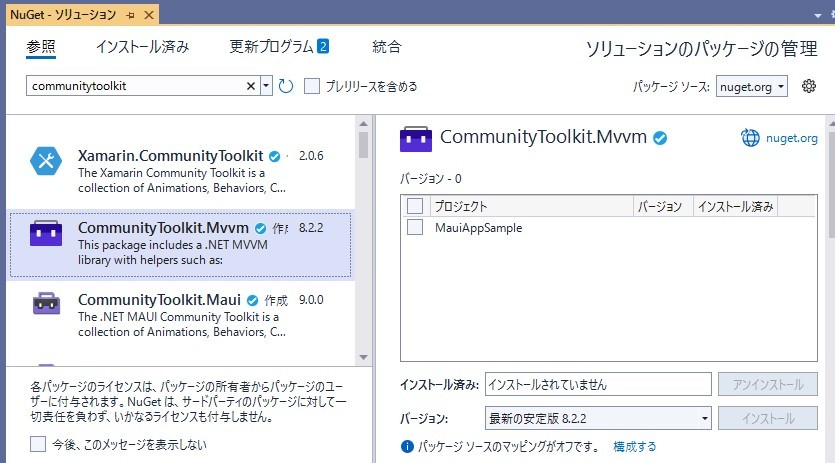Select the Xamarin.CommunityToolkit package icon
This screenshot has width=835, height=463.
[x=46, y=160]
